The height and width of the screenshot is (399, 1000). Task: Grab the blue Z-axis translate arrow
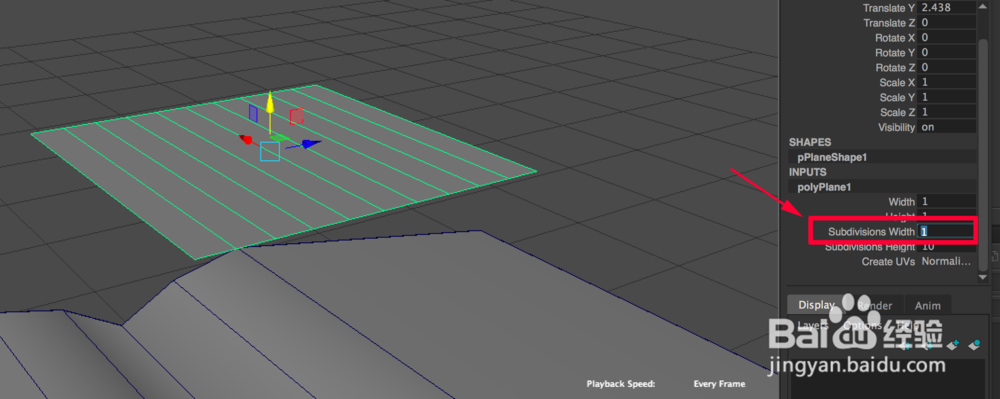click(x=311, y=145)
